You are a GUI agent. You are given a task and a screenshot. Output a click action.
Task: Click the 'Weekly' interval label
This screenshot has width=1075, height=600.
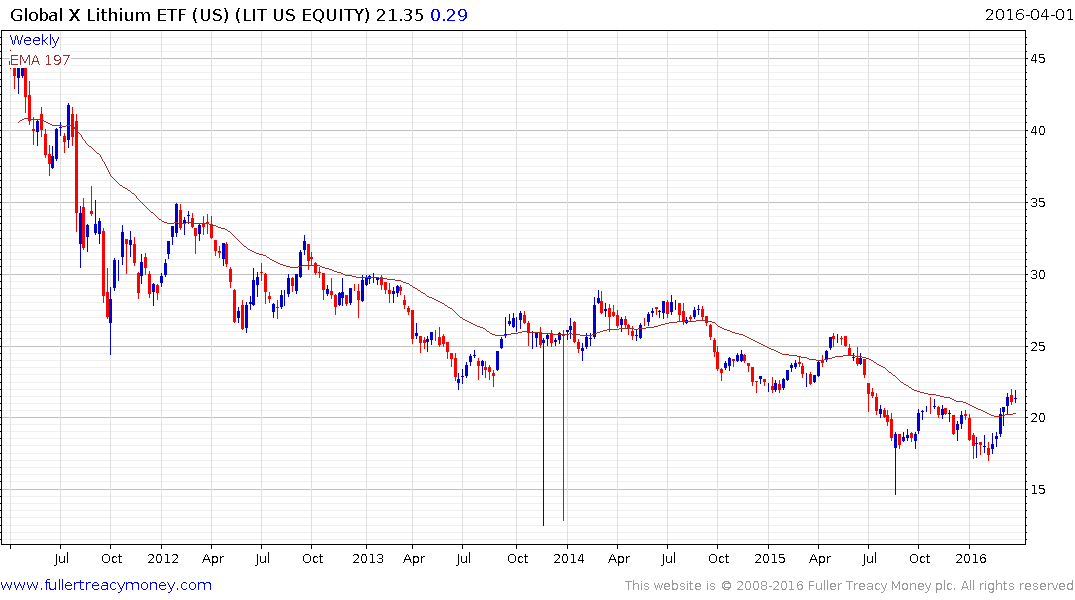34,40
